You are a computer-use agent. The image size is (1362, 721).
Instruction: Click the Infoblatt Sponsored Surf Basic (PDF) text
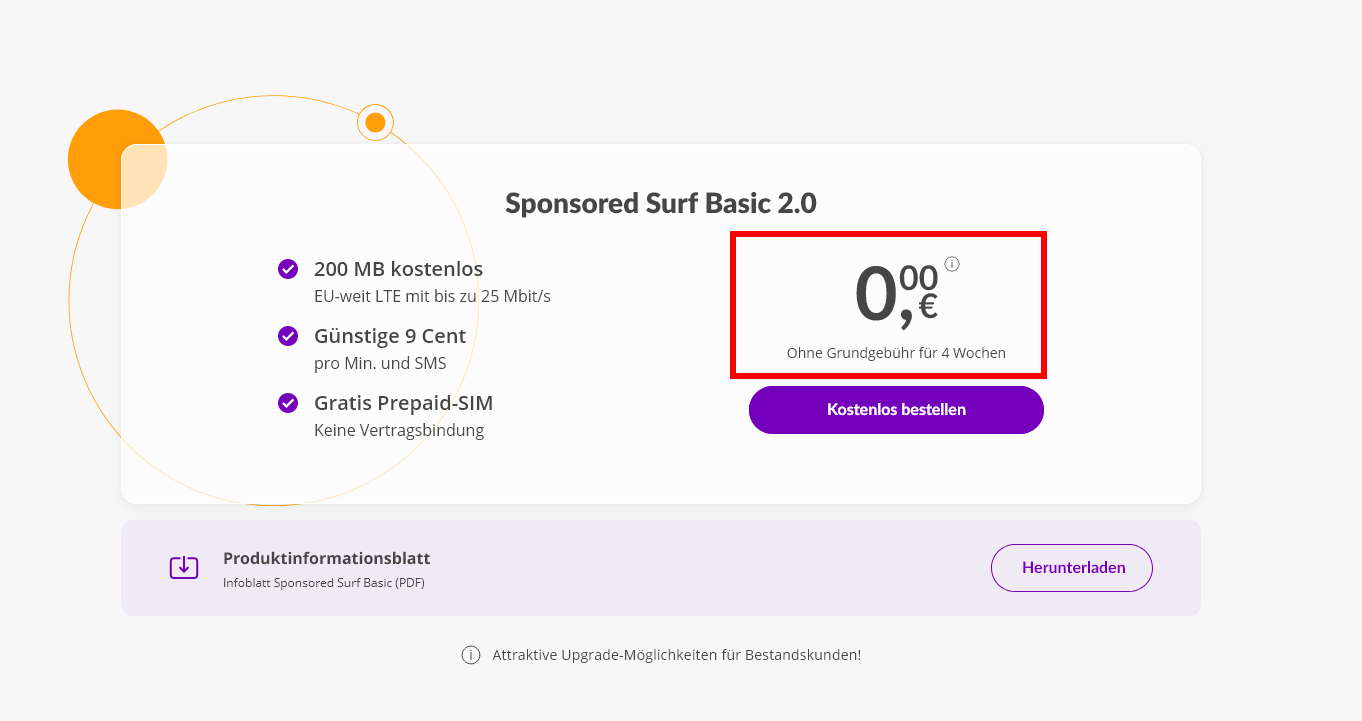point(324,582)
